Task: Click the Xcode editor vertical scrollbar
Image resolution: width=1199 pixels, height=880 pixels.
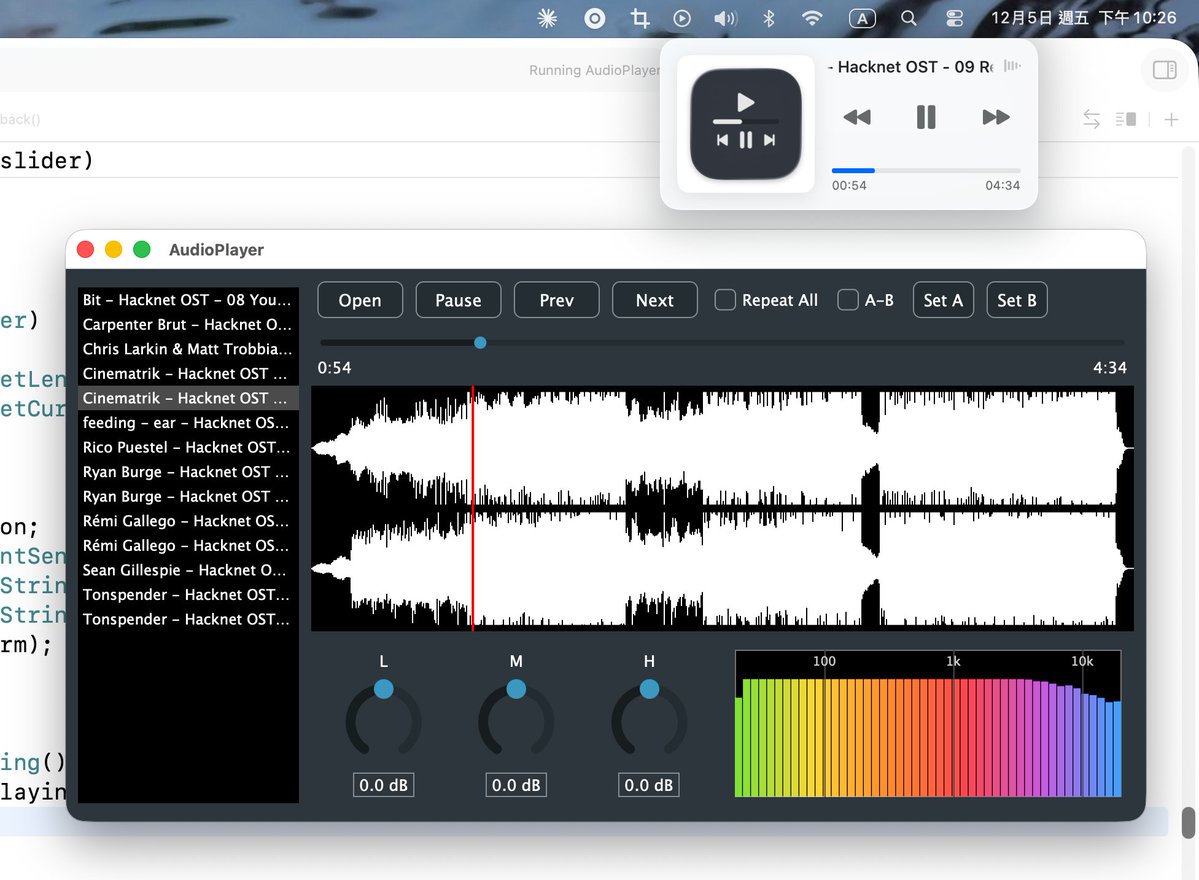Action: pyautogui.click(x=1188, y=823)
